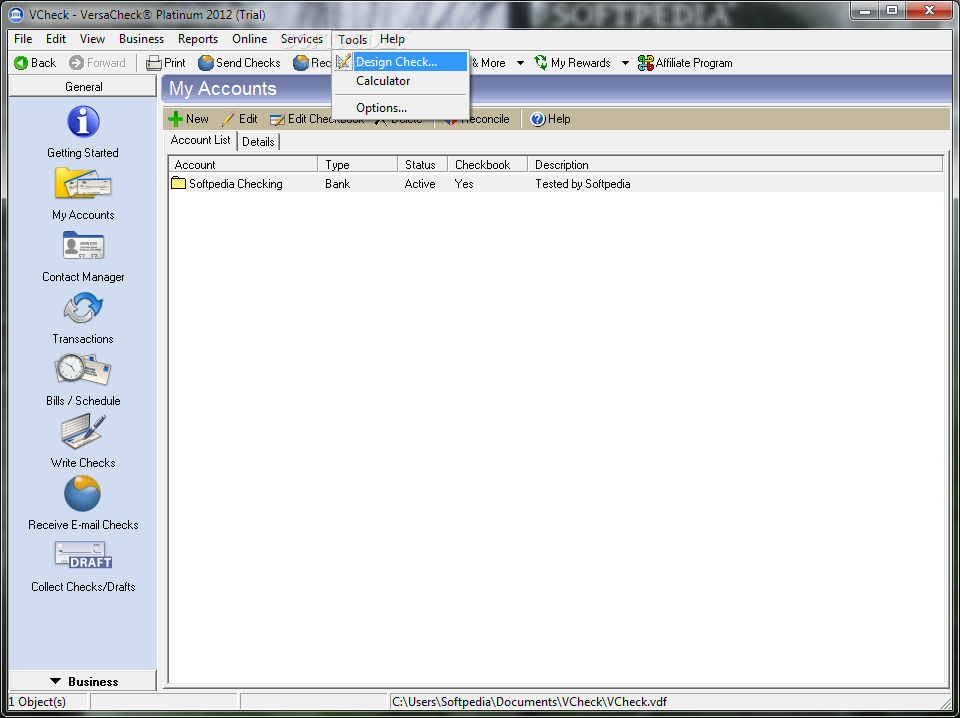The width and height of the screenshot is (960, 718).
Task: Open Affiliate Program toolbar item
Action: tap(685, 62)
